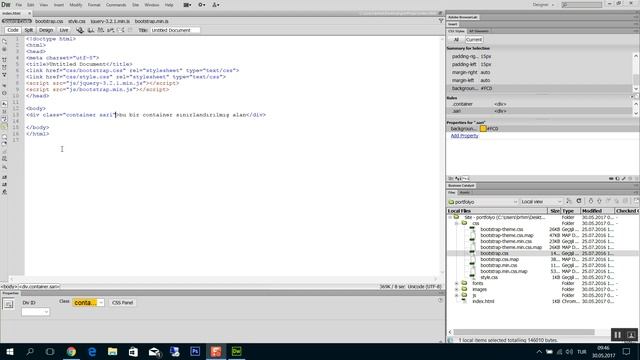Screen dimensions: 640x360
Task: Click the Indent Code coding toolbar icon
Action: coord(4,177)
